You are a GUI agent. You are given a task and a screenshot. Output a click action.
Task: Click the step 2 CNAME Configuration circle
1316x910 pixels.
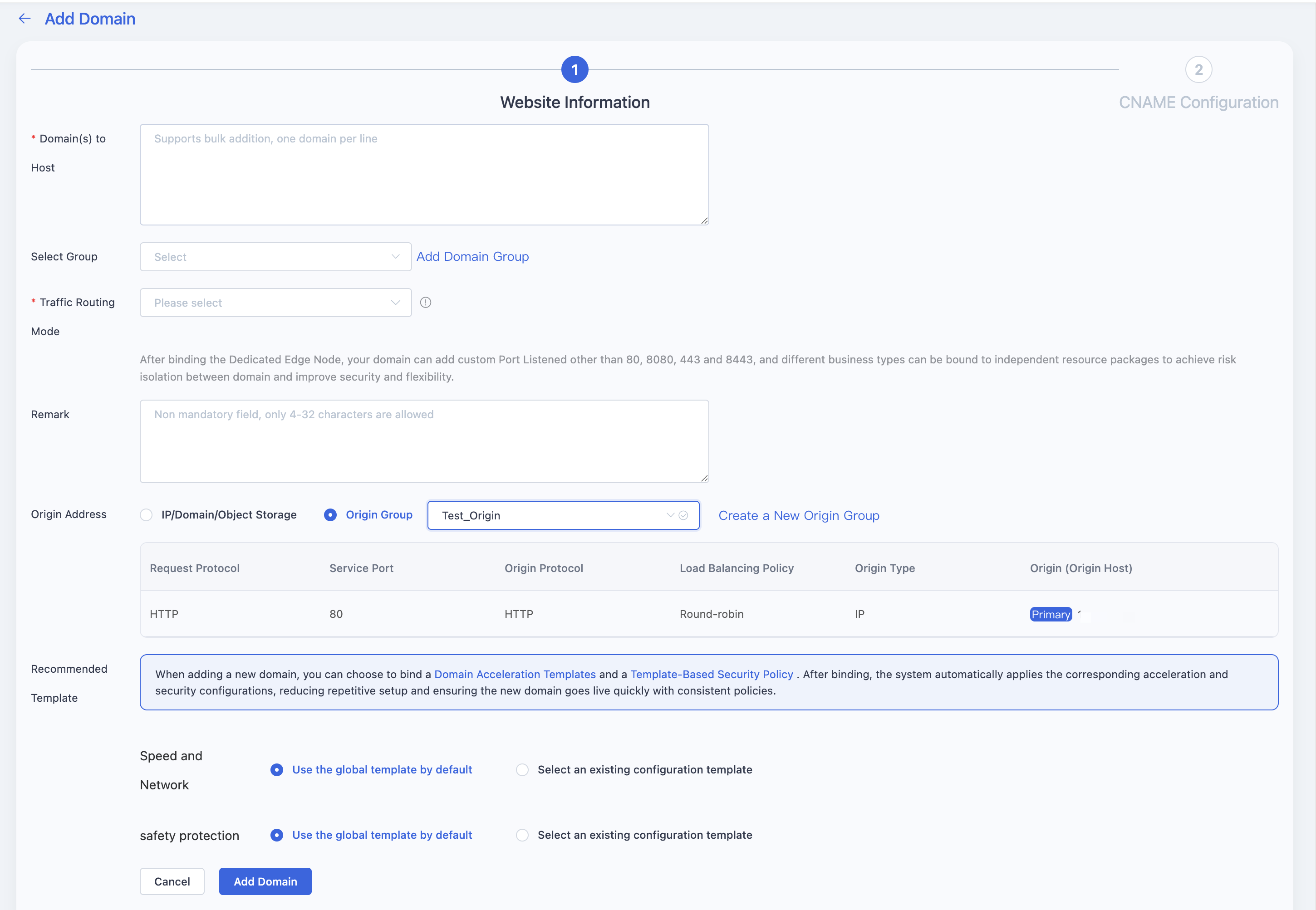point(1198,69)
